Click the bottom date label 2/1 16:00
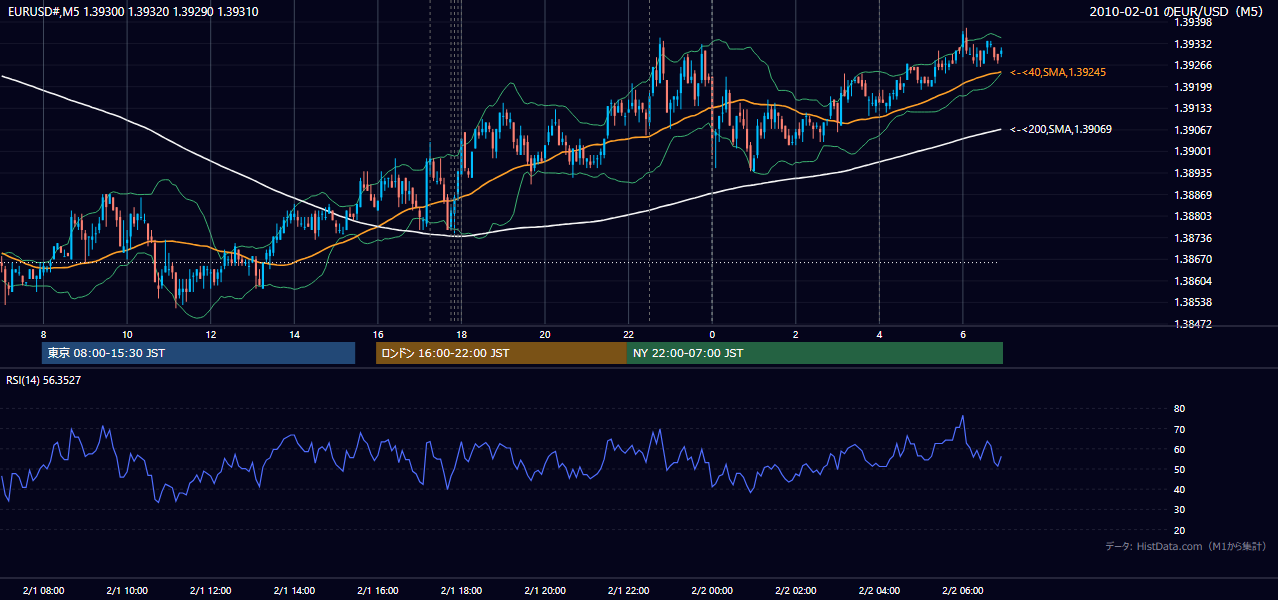The width and height of the screenshot is (1278, 600). (x=377, y=590)
